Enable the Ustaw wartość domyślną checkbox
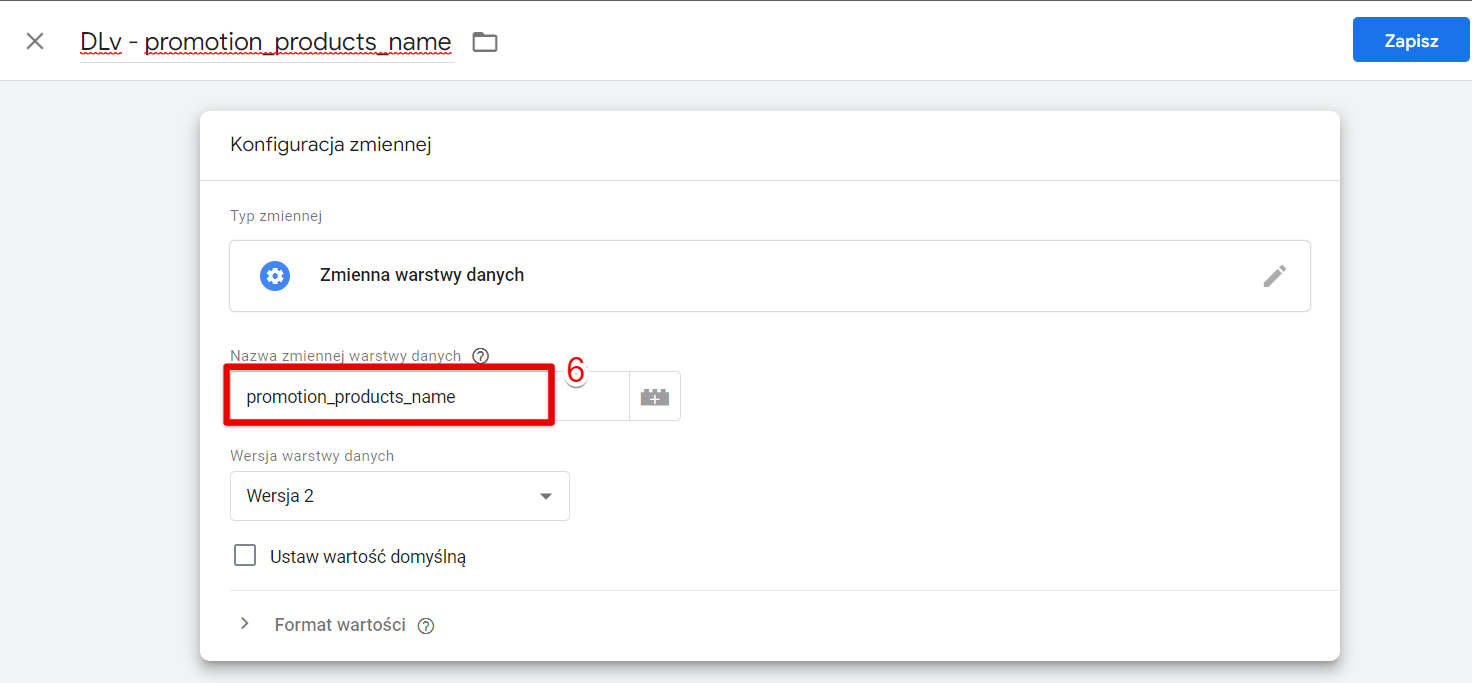The width and height of the screenshot is (1472, 683). tap(245, 555)
